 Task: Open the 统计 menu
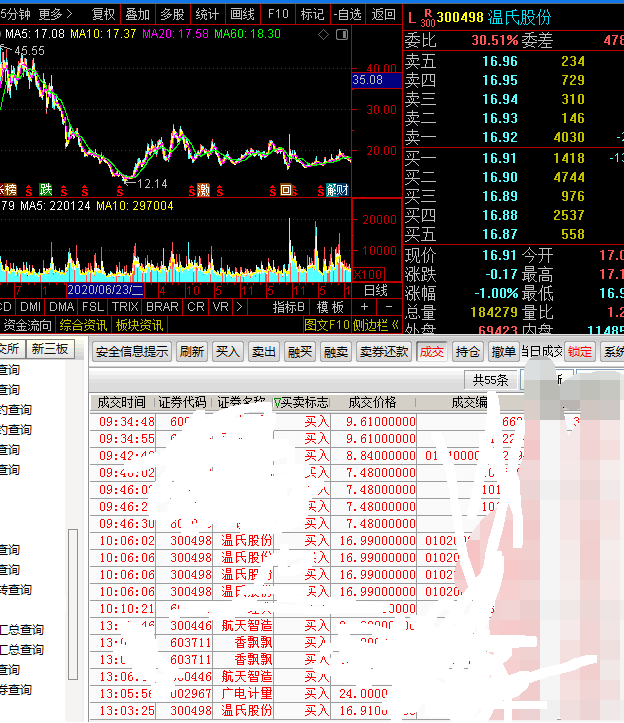pos(208,14)
